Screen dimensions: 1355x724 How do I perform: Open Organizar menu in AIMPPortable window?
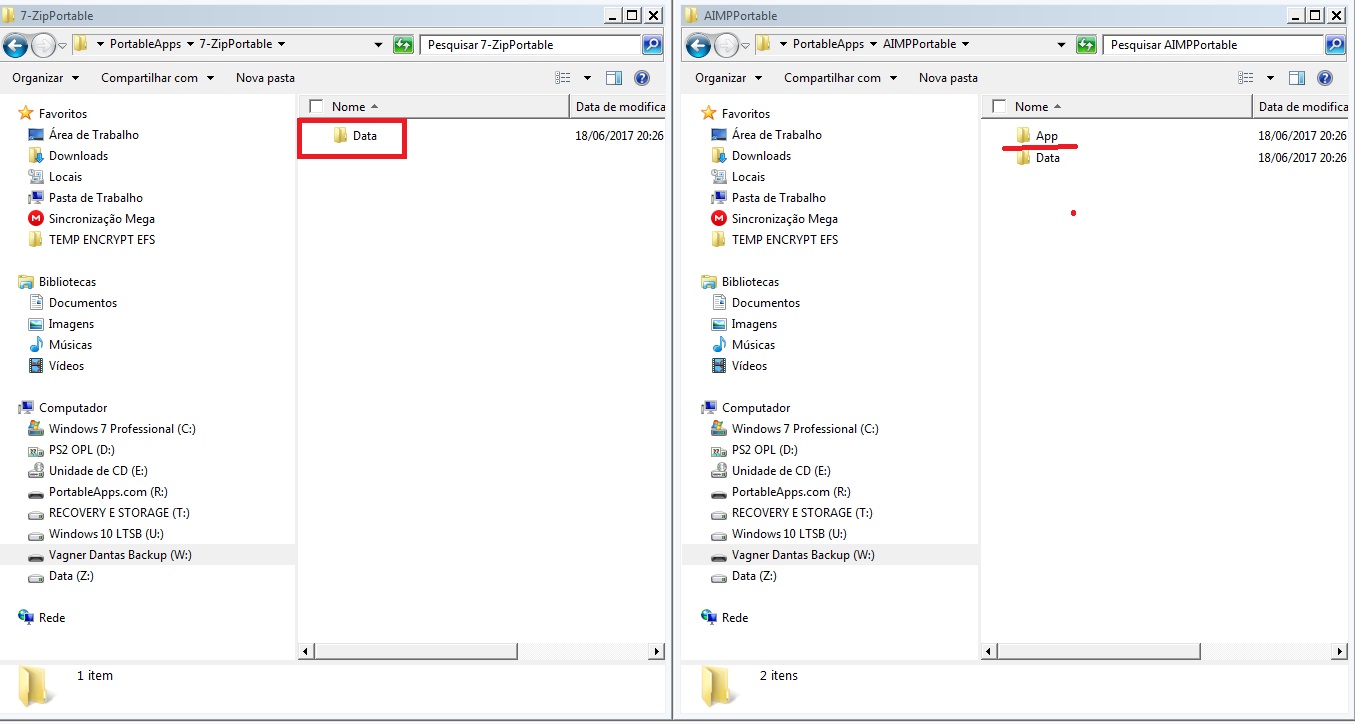click(728, 78)
